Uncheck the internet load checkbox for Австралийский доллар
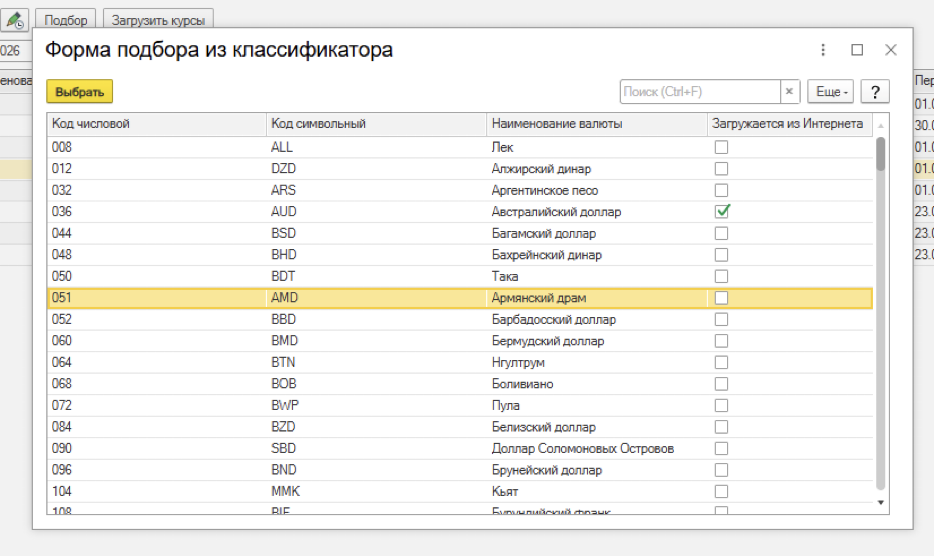 pos(721,211)
